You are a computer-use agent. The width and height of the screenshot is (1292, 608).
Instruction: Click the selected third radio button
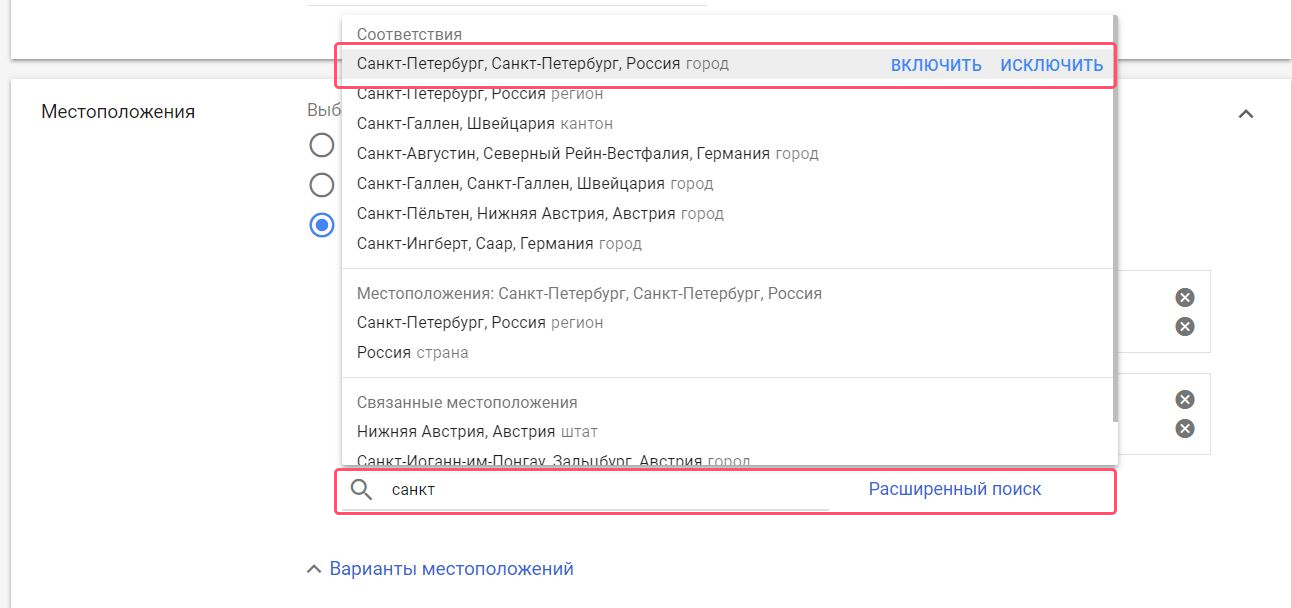click(322, 225)
